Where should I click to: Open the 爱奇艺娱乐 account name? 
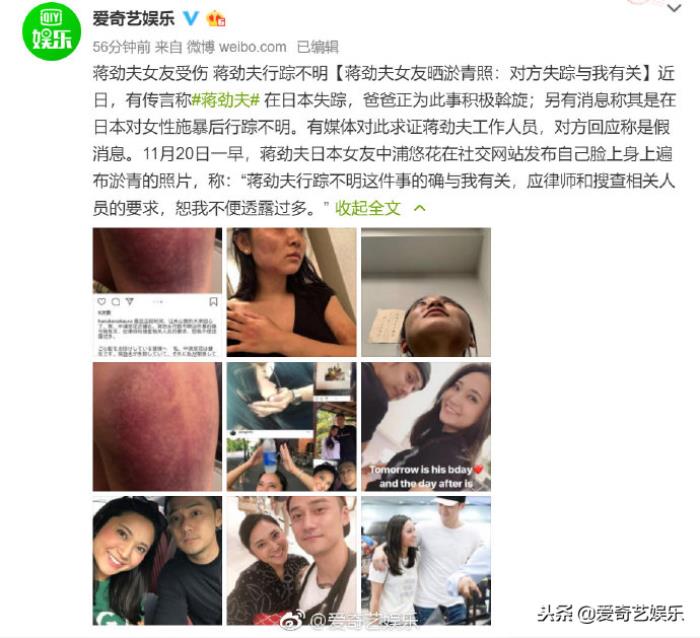click(133, 19)
